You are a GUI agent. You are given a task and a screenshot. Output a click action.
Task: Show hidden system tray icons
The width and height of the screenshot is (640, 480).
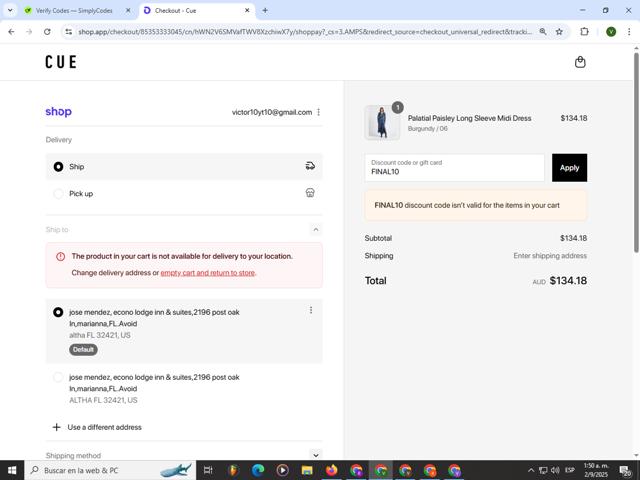(531, 470)
